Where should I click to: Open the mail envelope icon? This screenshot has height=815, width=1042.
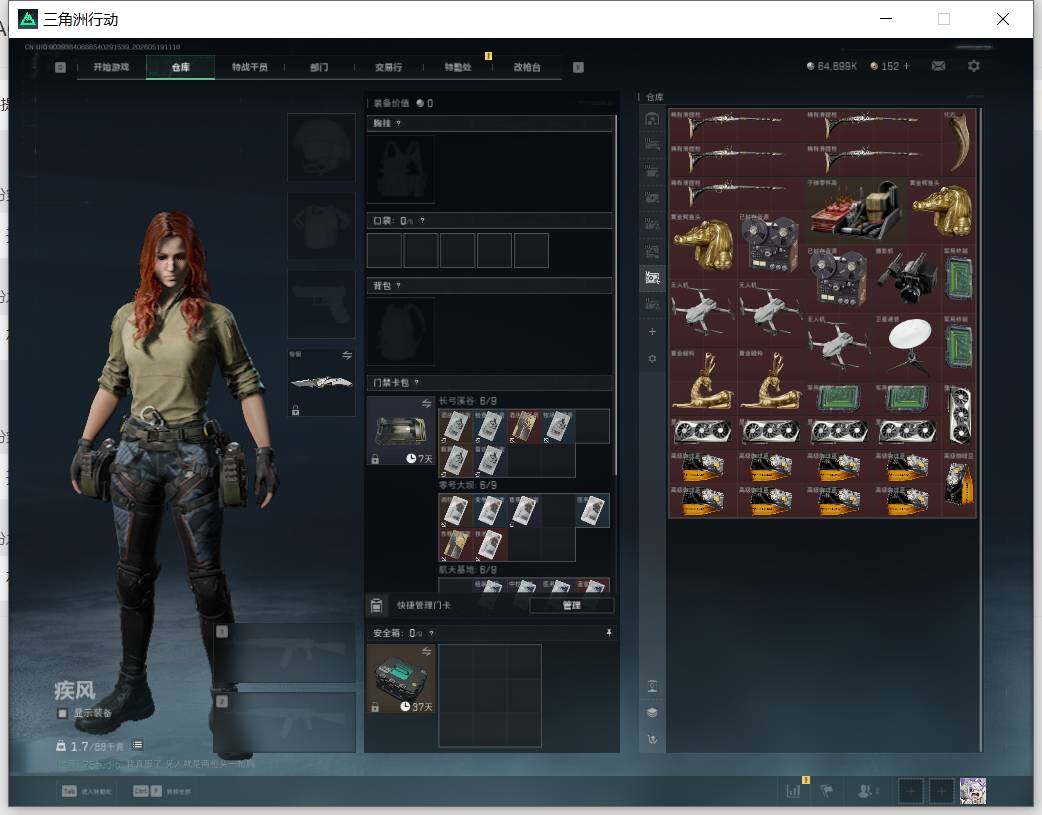938,66
